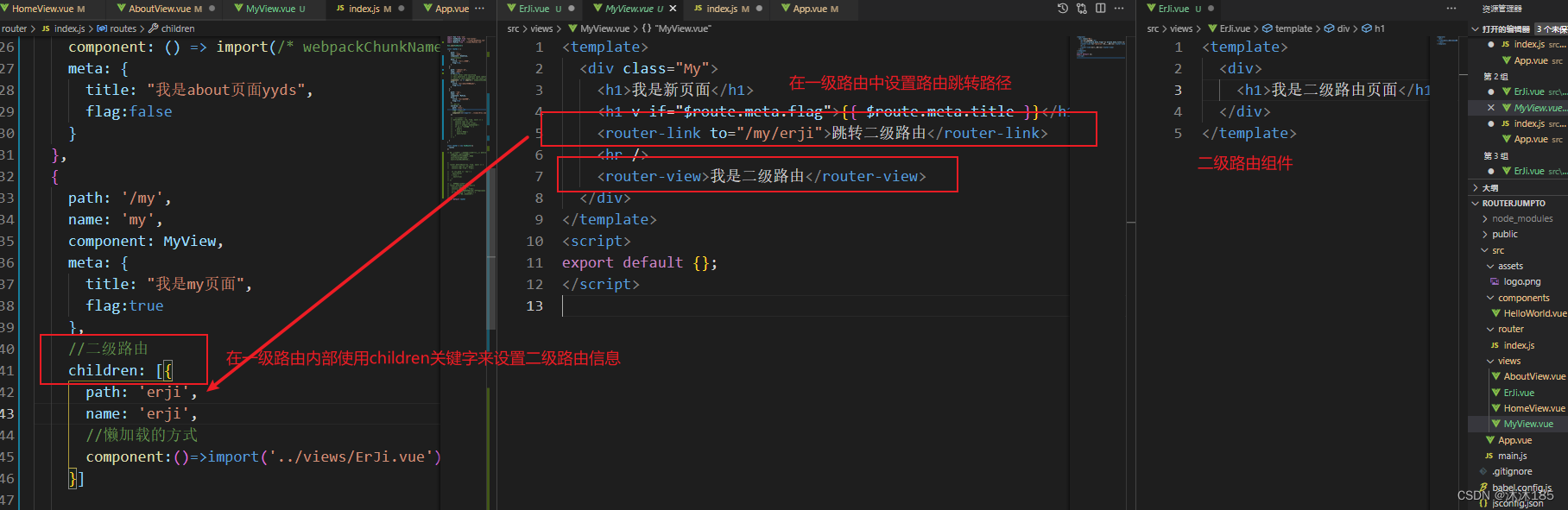Viewport: 1568px width, 510px height.
Task: Click 'router' breadcrumb in first editor
Action: (x=14, y=28)
